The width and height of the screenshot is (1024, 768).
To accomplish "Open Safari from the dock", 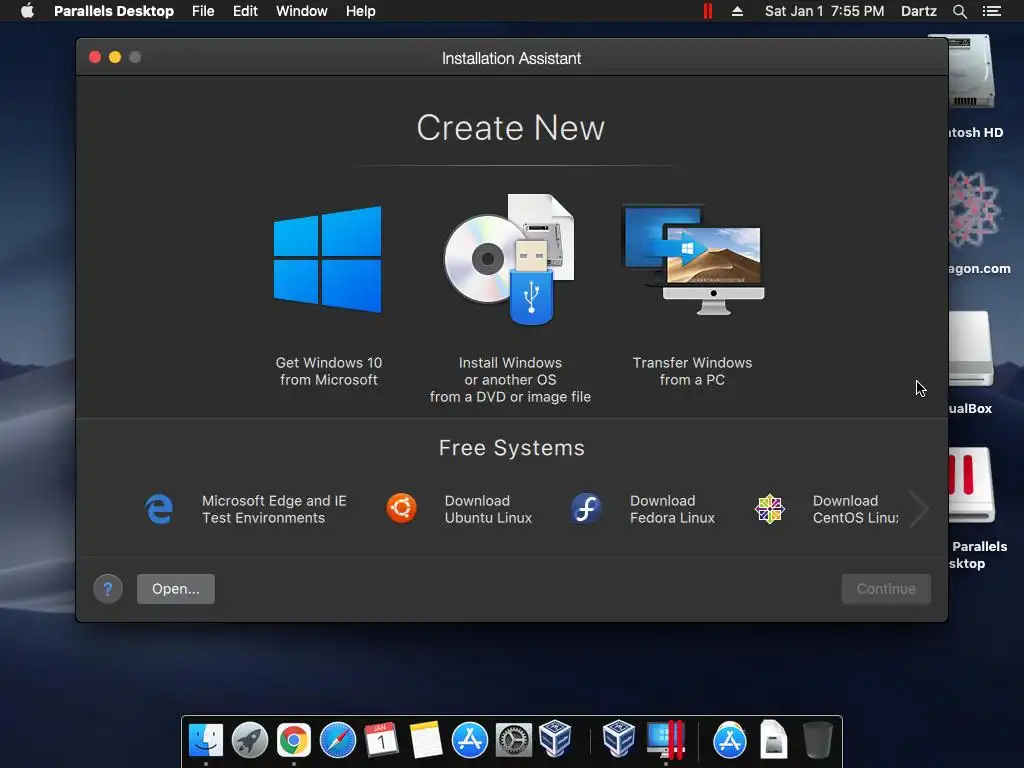I will (338, 740).
